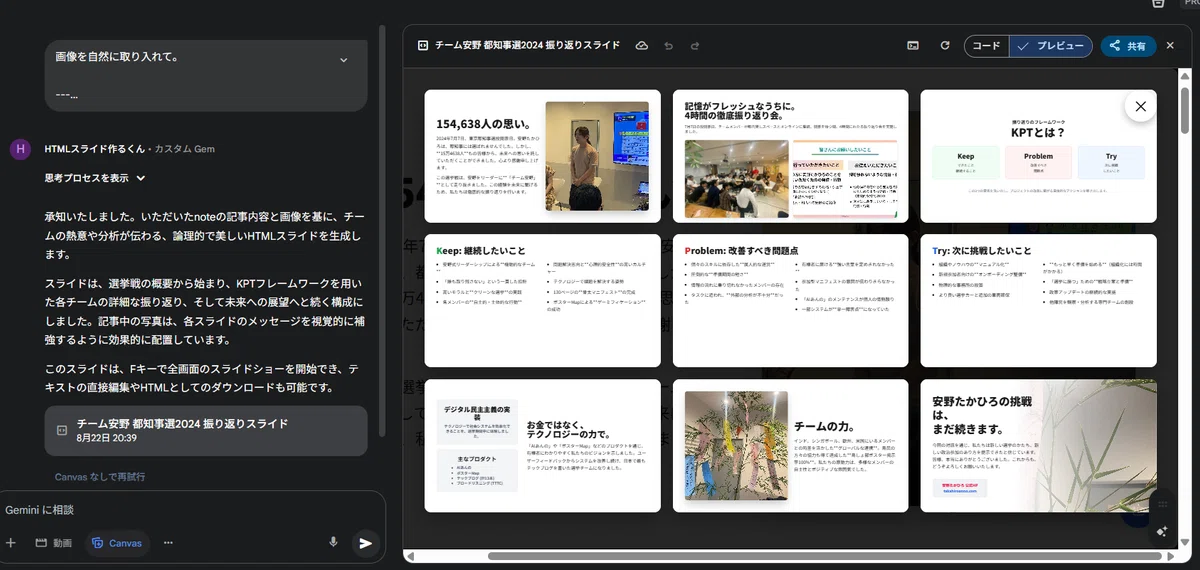Expand 思考プロセスを表示
Image resolution: width=1200 pixels, height=570 pixels.
95,178
